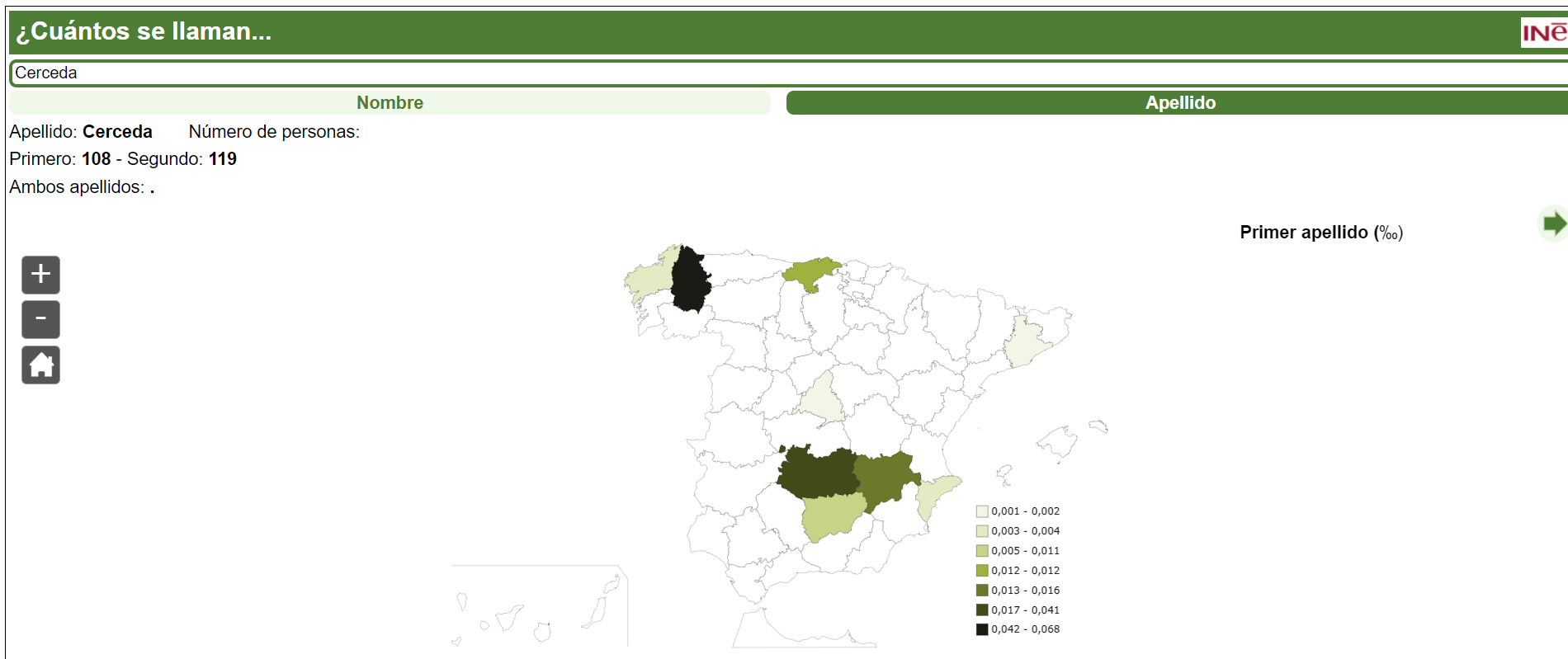Image resolution: width=1568 pixels, height=659 pixels.
Task: Click the green next arrow icon
Action: [1553, 224]
